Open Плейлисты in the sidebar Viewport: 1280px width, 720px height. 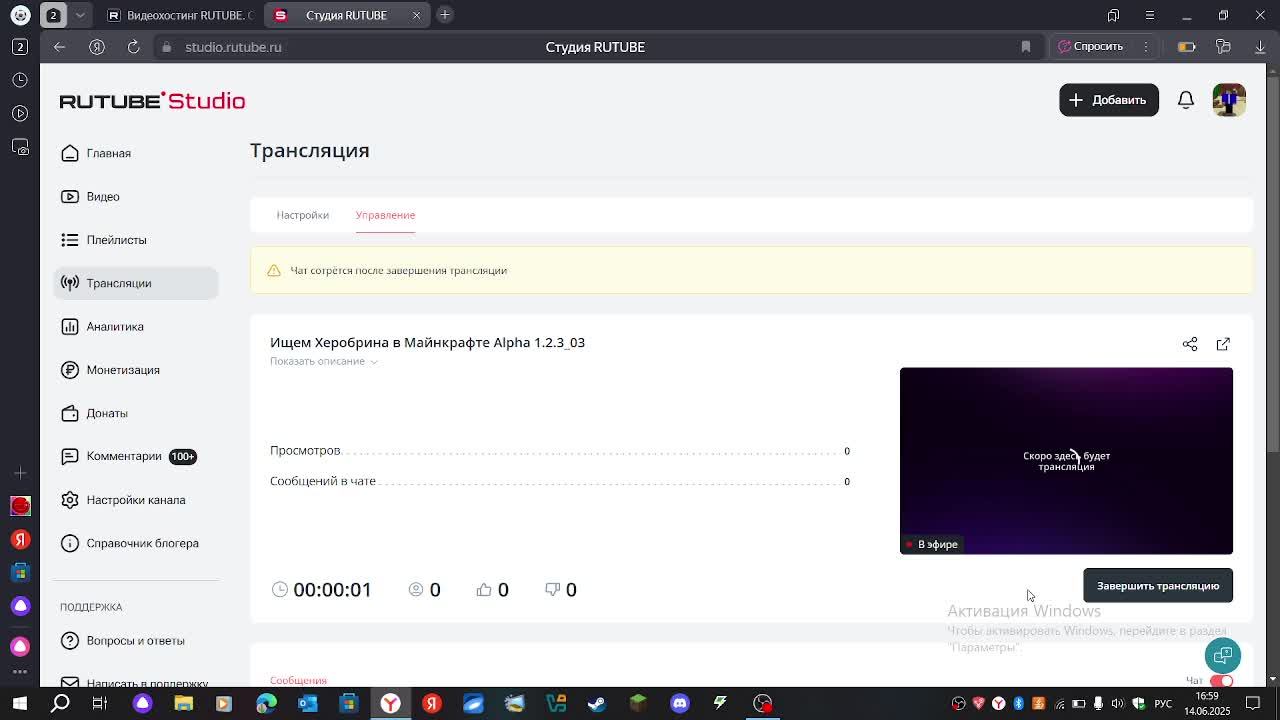point(136,240)
